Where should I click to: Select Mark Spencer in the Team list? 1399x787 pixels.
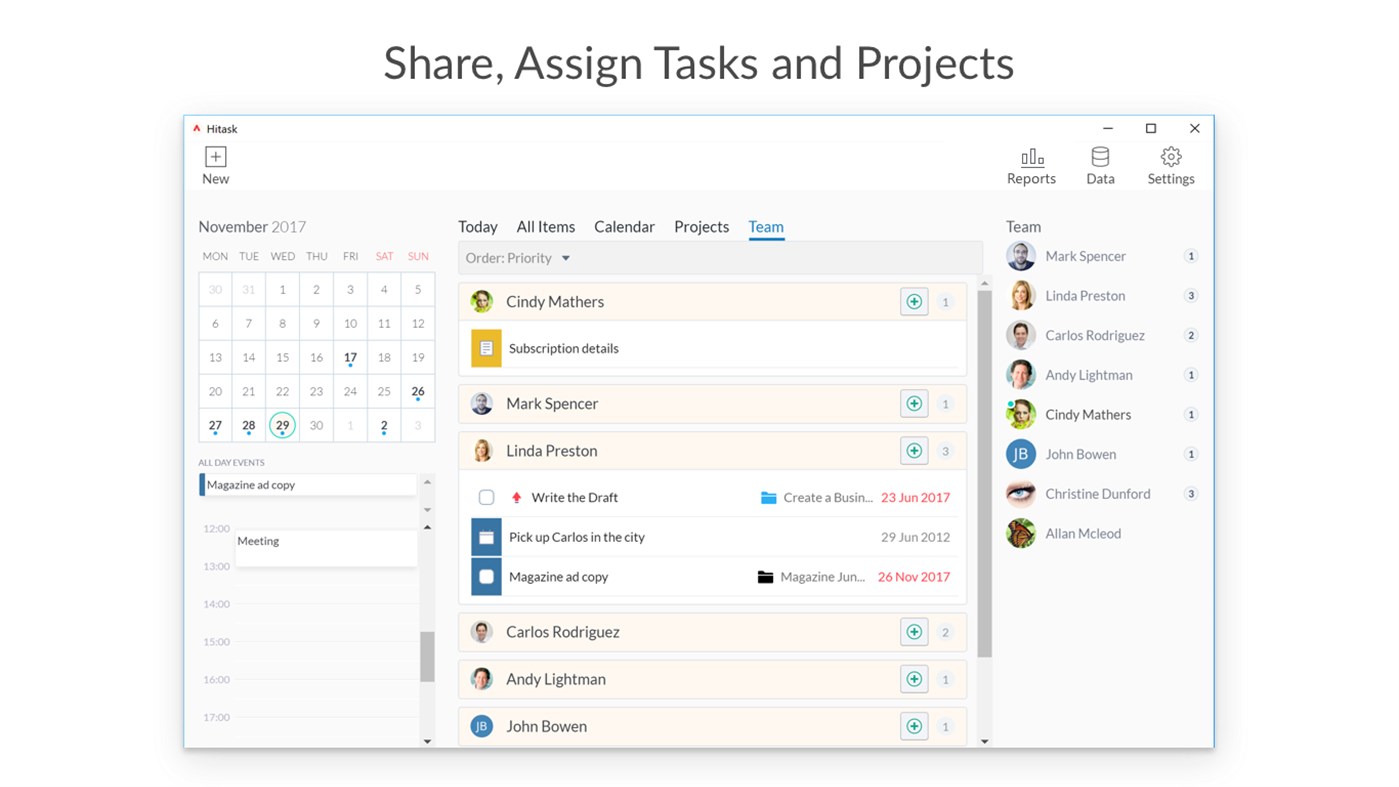coord(1085,256)
